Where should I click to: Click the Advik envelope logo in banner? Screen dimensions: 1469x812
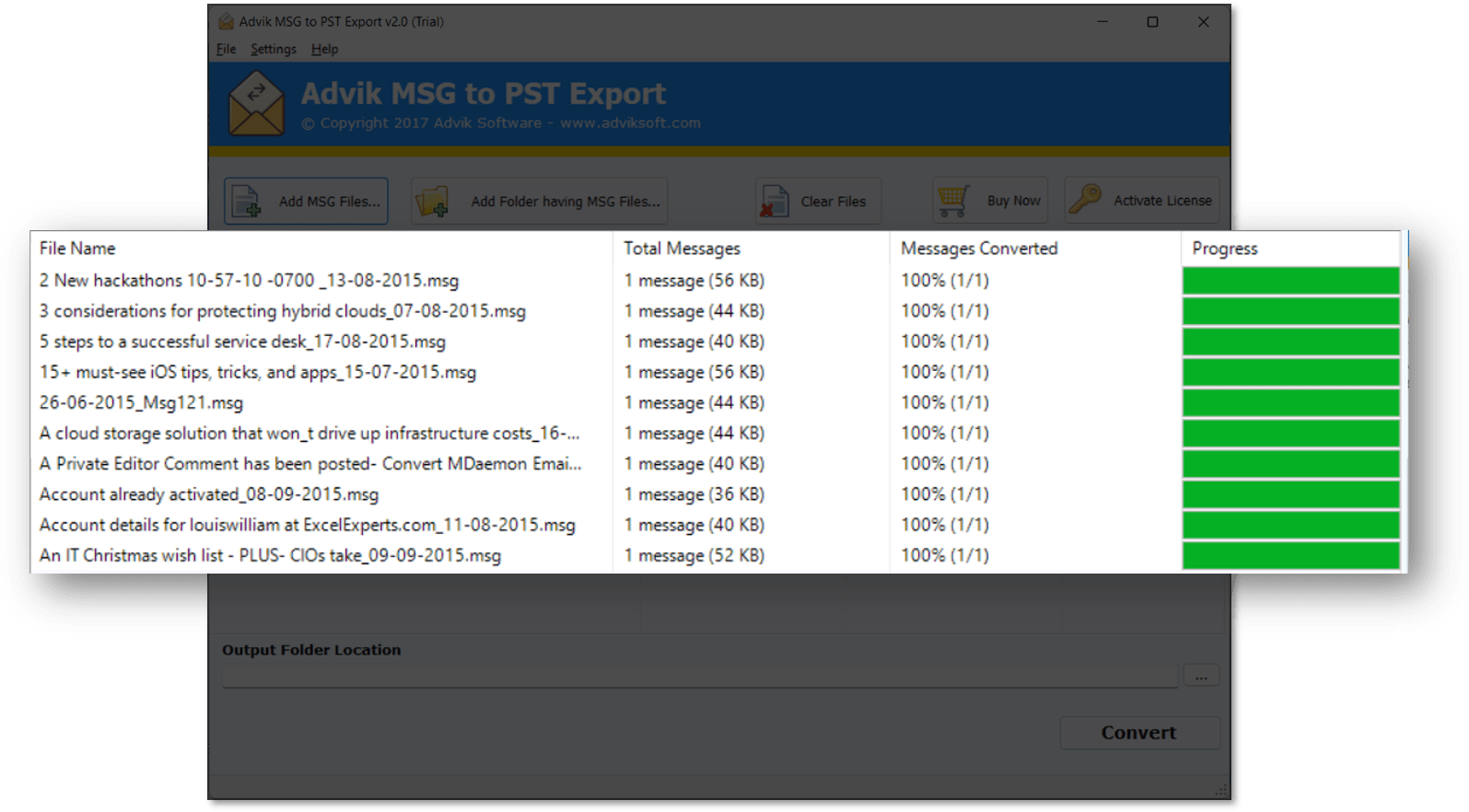tap(256, 104)
